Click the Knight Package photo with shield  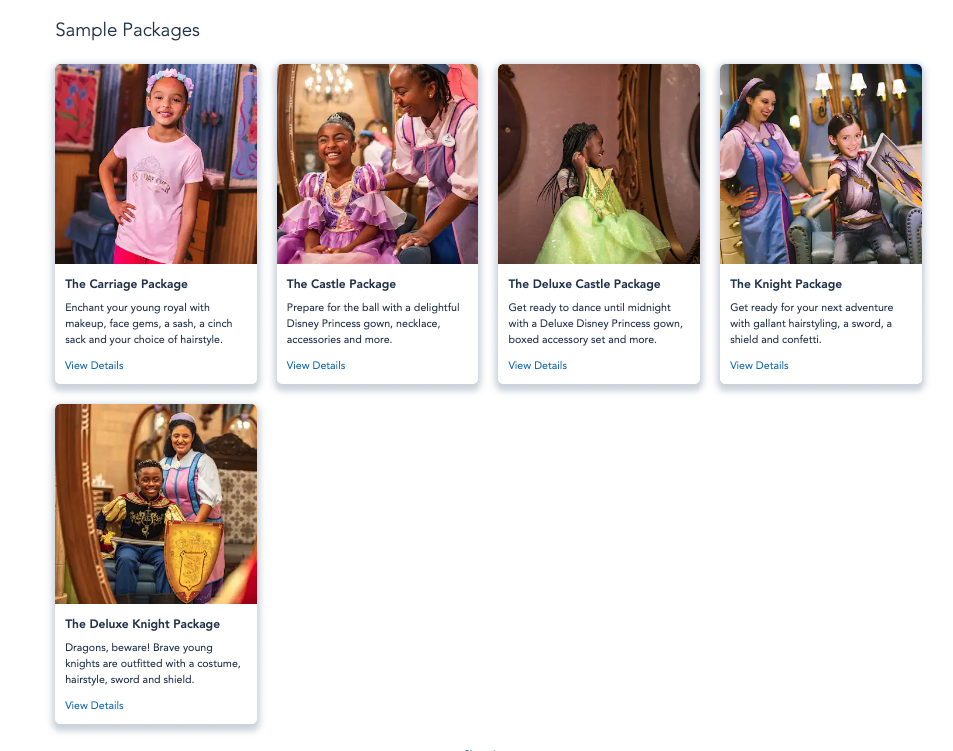[x=821, y=164]
